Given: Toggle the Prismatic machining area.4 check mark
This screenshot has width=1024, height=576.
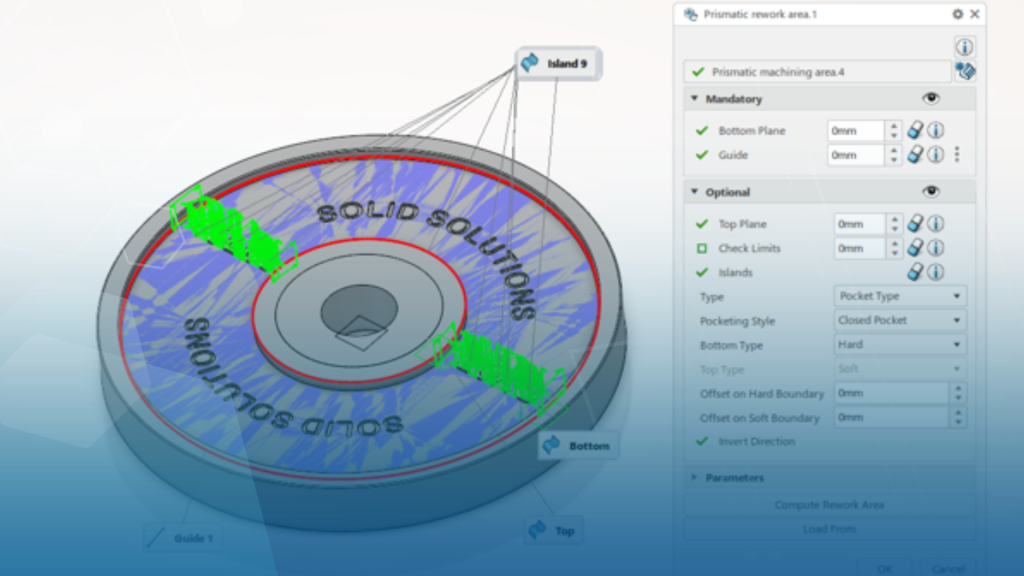Looking at the screenshot, I should pyautogui.click(x=698, y=72).
